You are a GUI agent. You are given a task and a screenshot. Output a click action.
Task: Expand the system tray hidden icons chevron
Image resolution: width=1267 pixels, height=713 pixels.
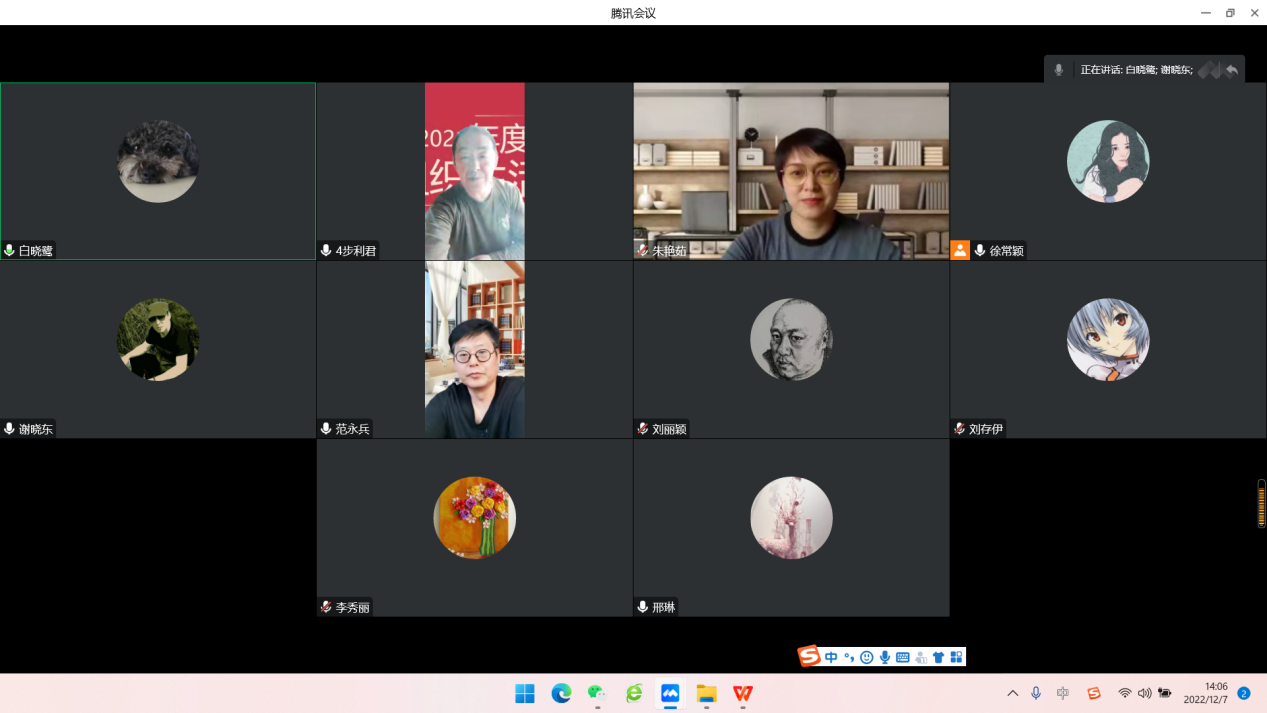(1012, 693)
